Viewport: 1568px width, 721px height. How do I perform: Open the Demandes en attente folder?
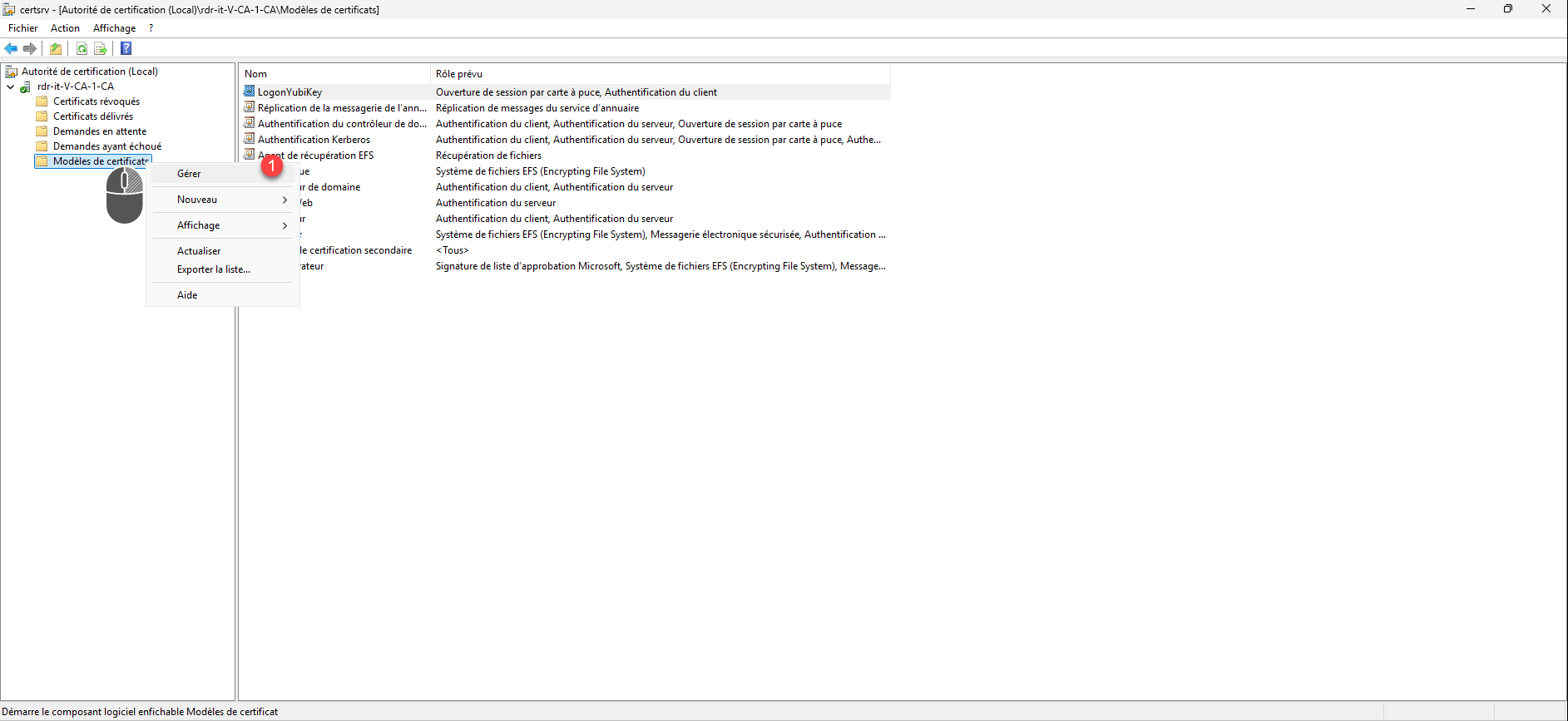click(x=99, y=131)
